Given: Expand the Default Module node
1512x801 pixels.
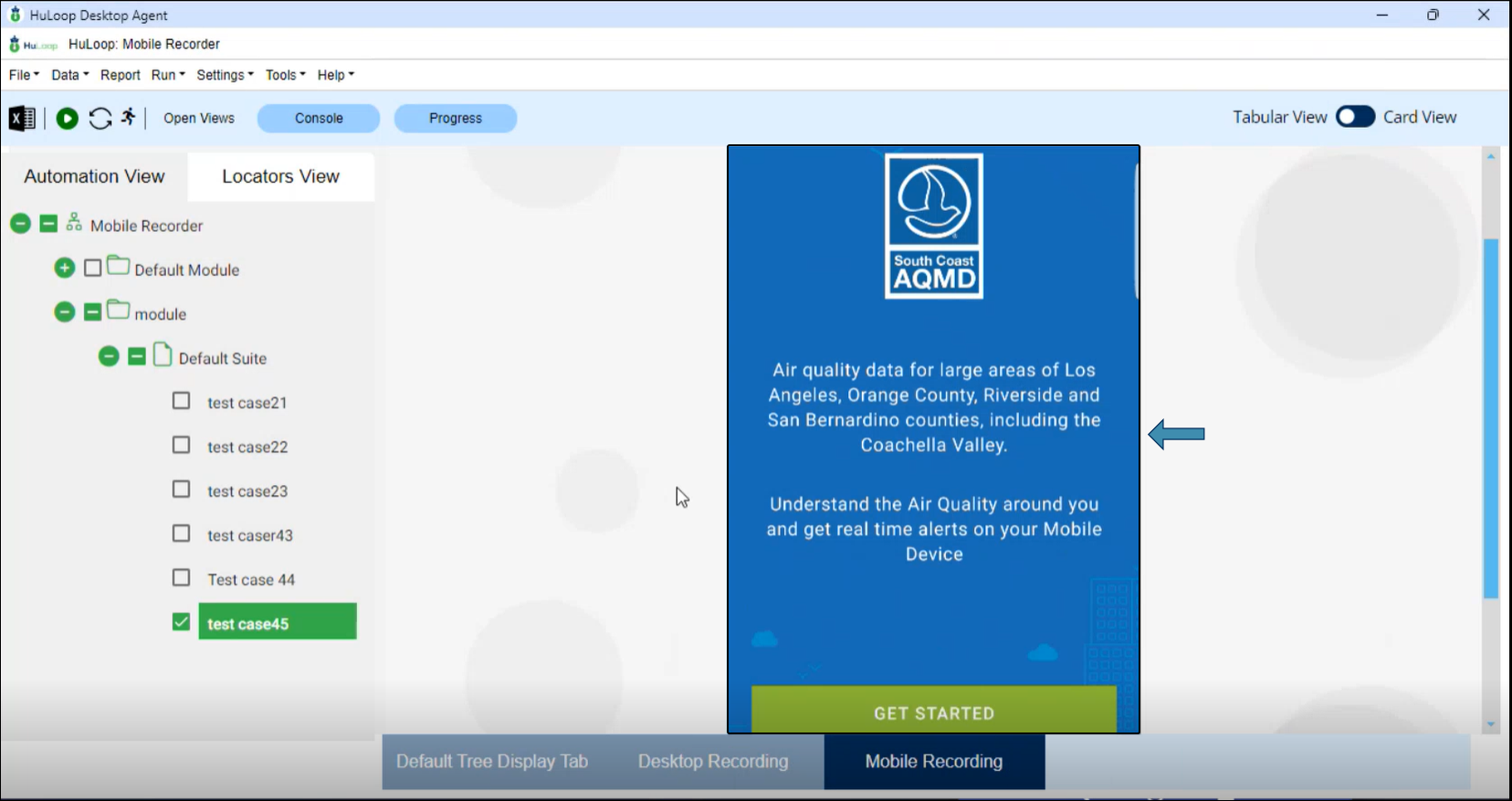Looking at the screenshot, I should (x=64, y=268).
